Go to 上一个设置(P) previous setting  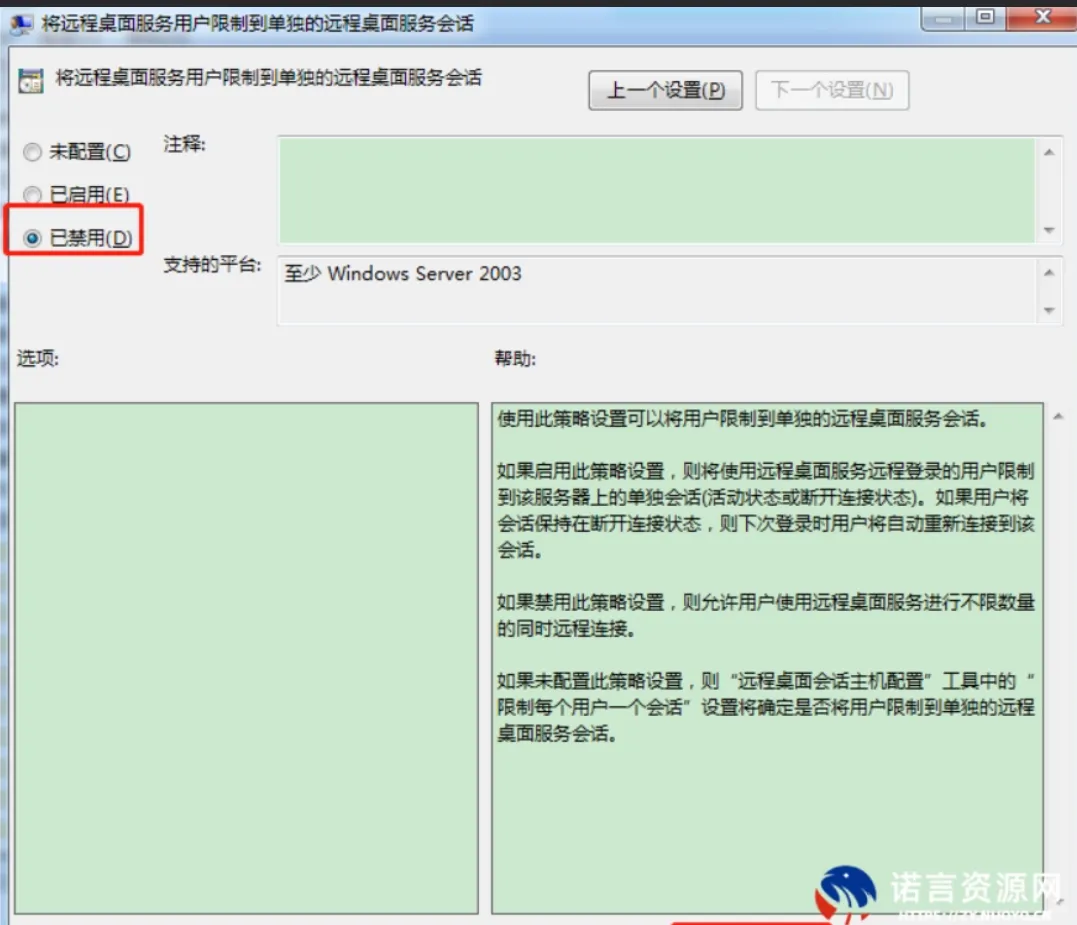(665, 90)
